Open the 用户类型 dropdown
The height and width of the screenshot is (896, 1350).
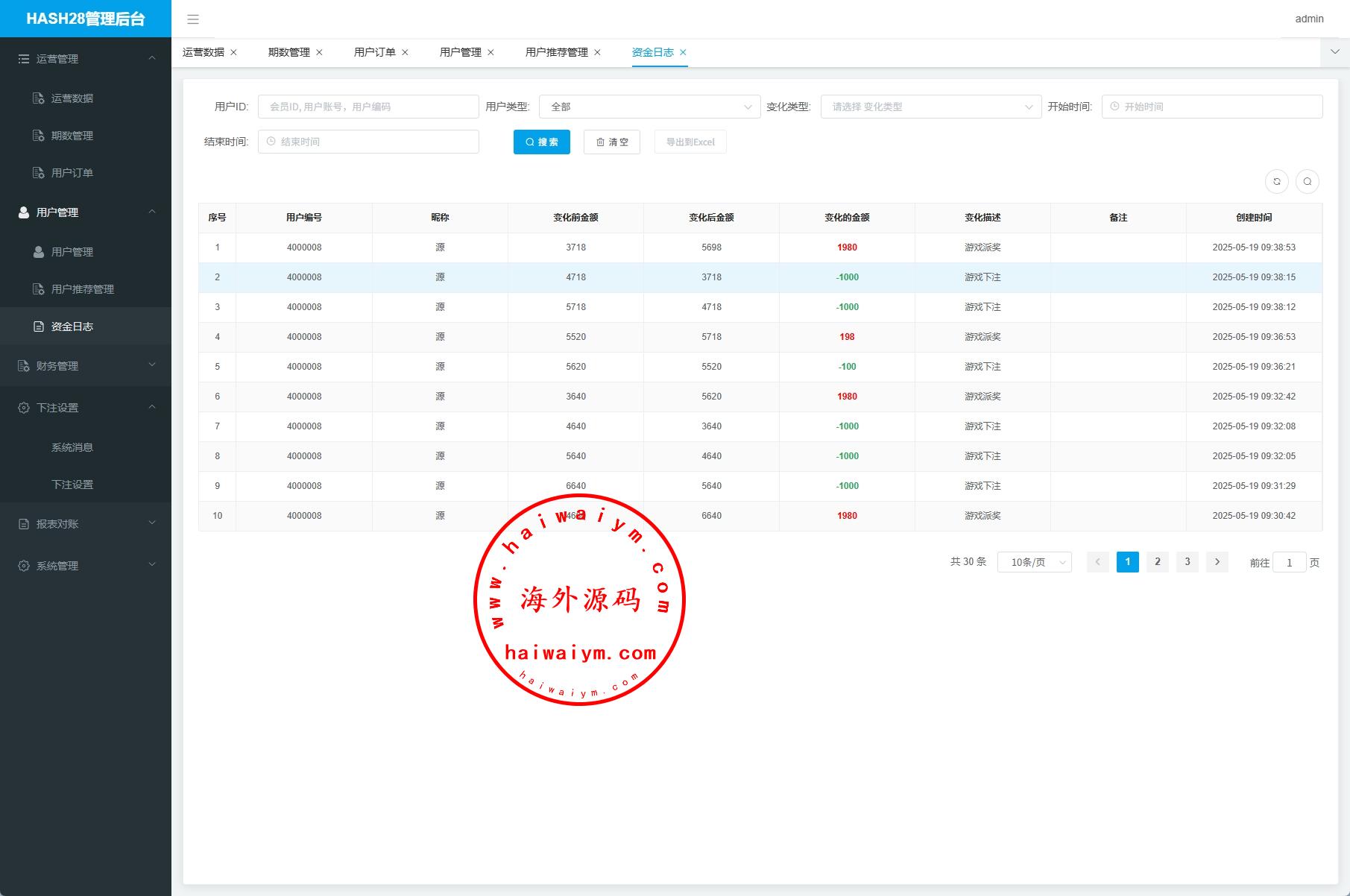[649, 107]
